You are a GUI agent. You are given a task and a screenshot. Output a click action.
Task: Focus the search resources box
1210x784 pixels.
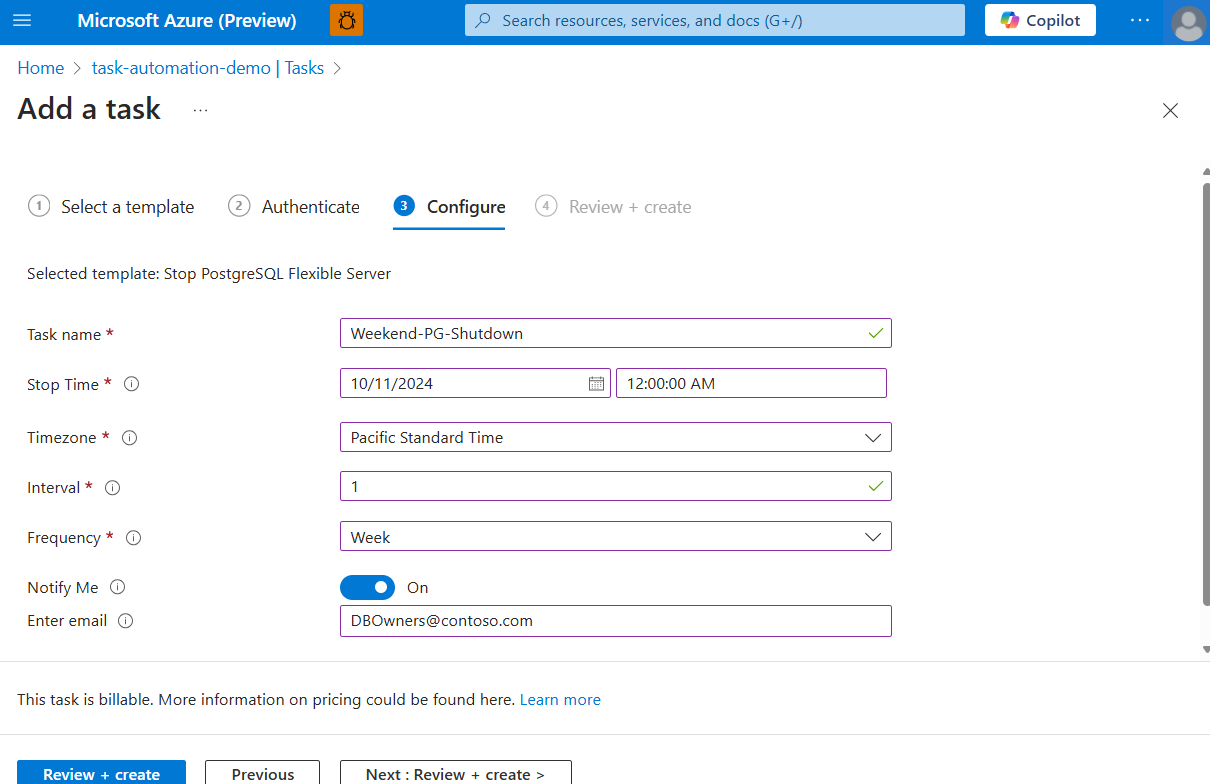(x=715, y=20)
